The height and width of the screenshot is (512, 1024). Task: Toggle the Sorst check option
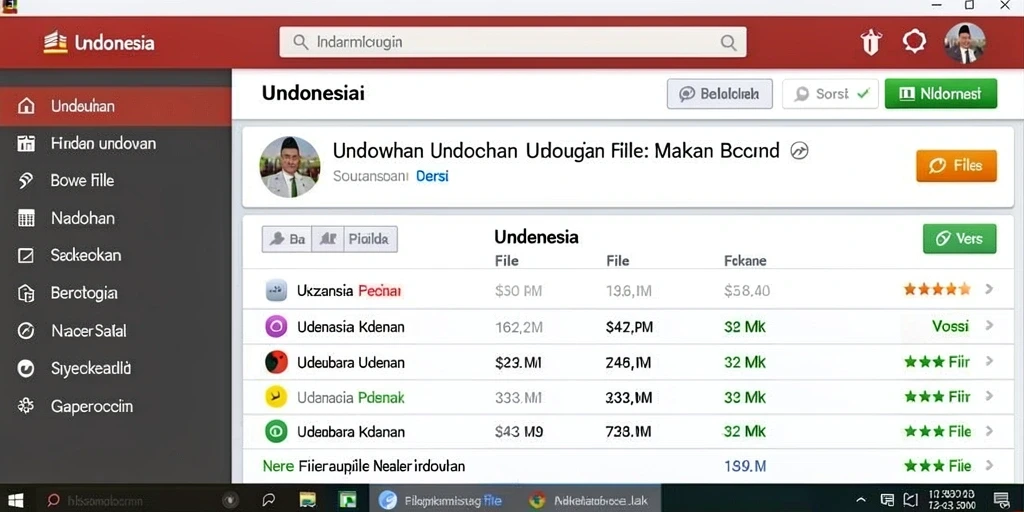click(x=830, y=94)
